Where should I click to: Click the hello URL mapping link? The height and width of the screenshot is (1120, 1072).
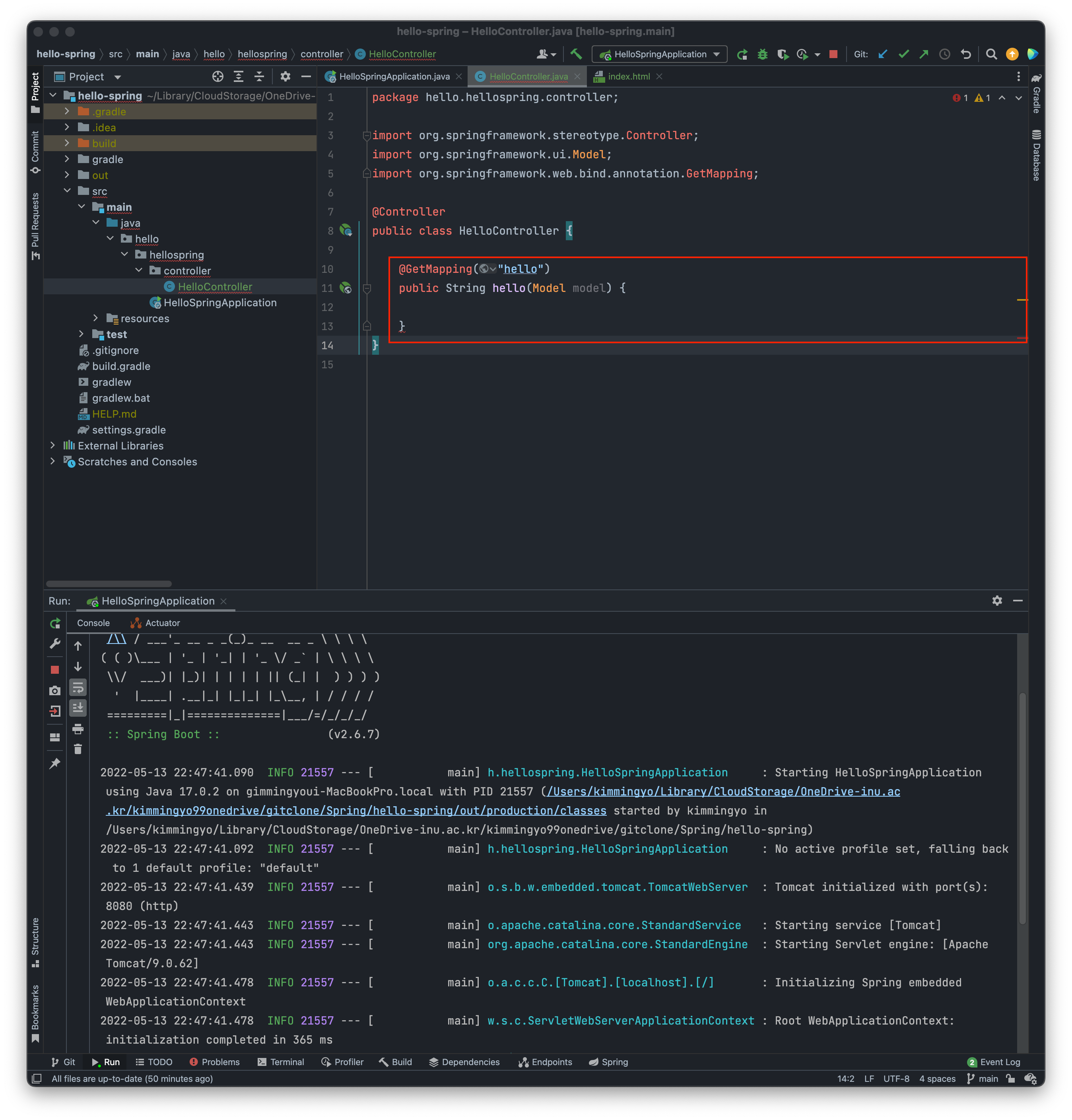(520, 269)
